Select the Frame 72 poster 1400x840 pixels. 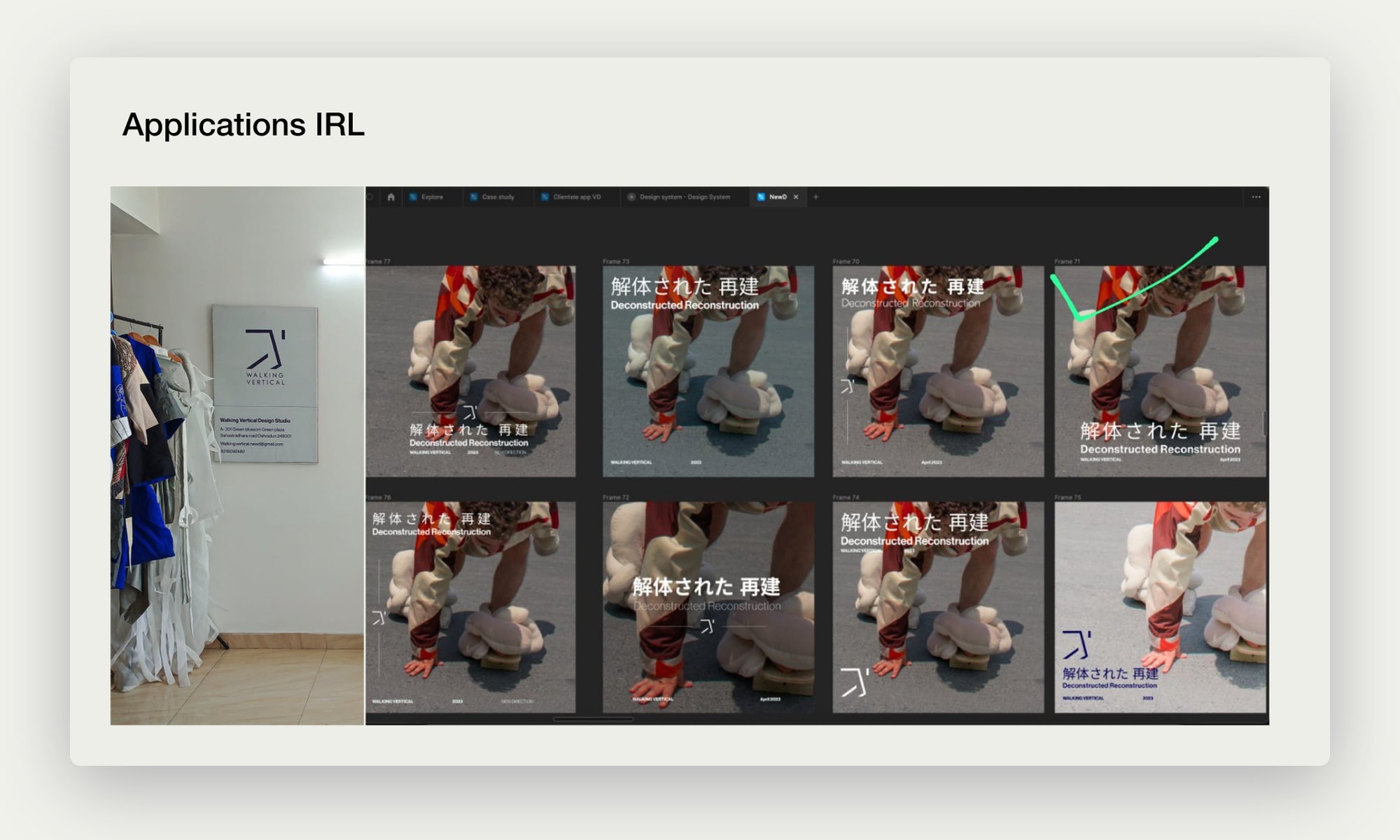pyautogui.click(x=708, y=607)
